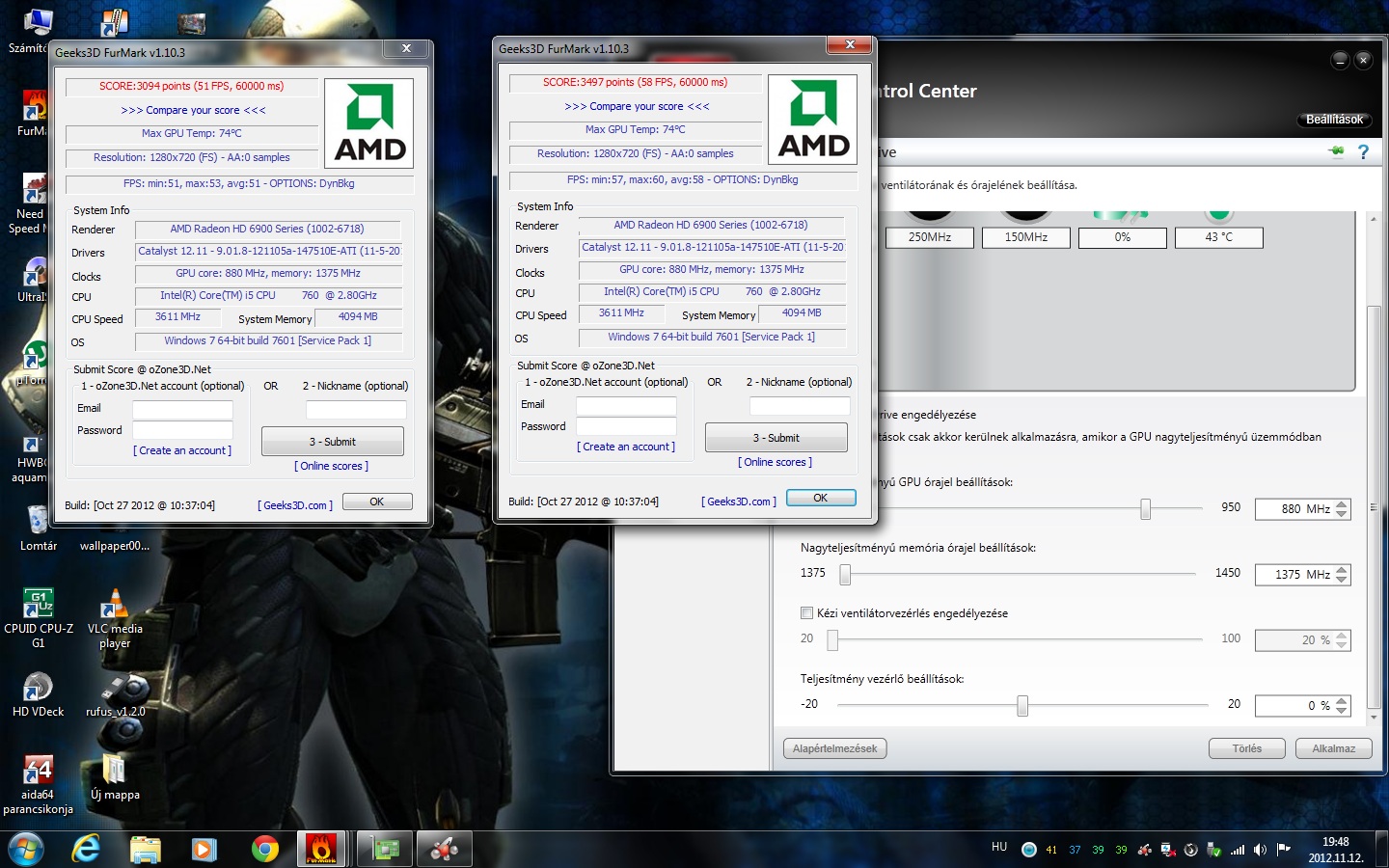
Task: Click the Windows Start button
Action: tap(26, 850)
